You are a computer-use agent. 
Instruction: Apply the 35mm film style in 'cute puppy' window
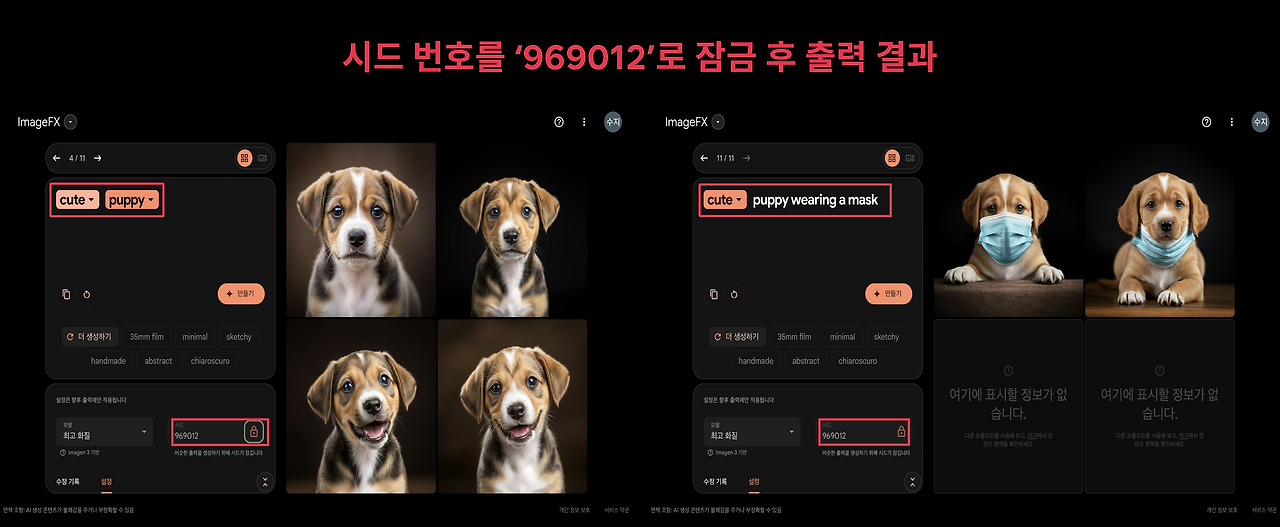(x=148, y=337)
